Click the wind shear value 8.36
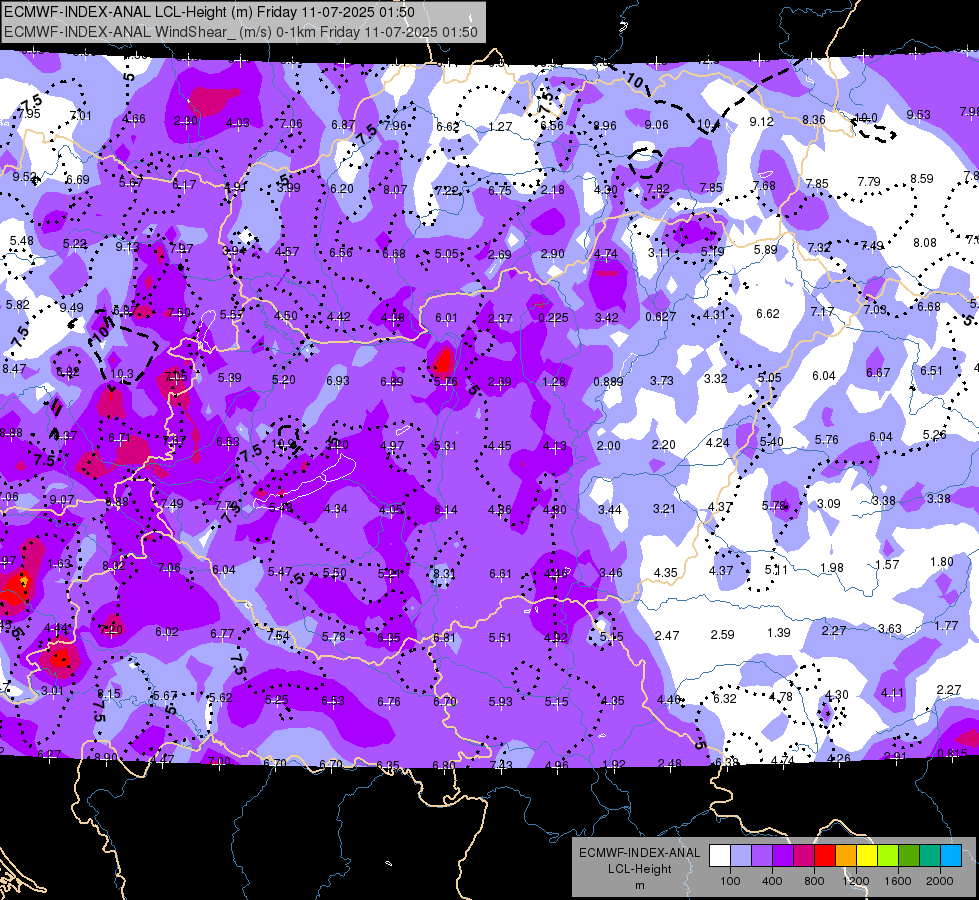The width and height of the screenshot is (979, 900). tap(814, 119)
